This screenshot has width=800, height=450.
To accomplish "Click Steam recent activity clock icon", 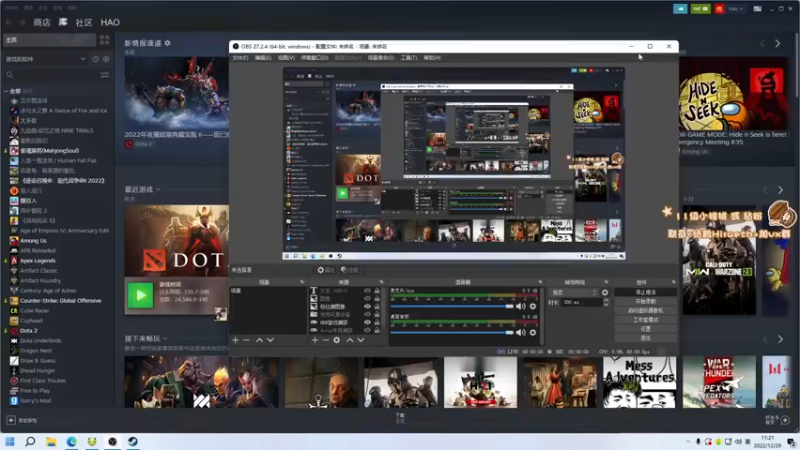I will pos(95,59).
